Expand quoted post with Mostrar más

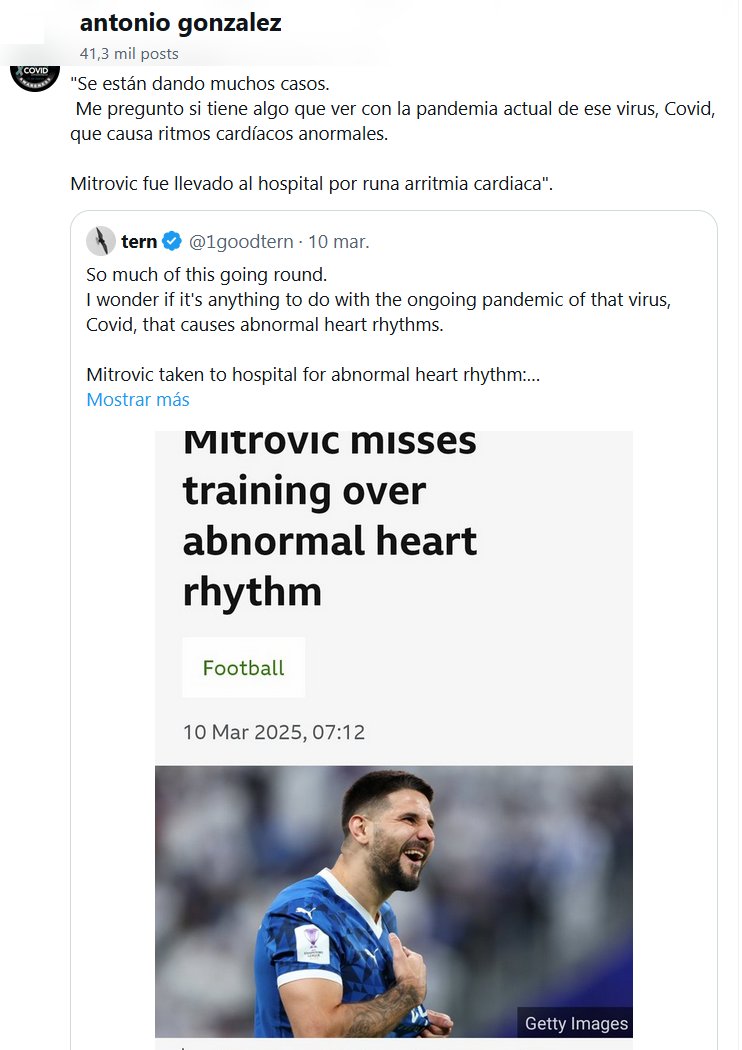pos(138,400)
